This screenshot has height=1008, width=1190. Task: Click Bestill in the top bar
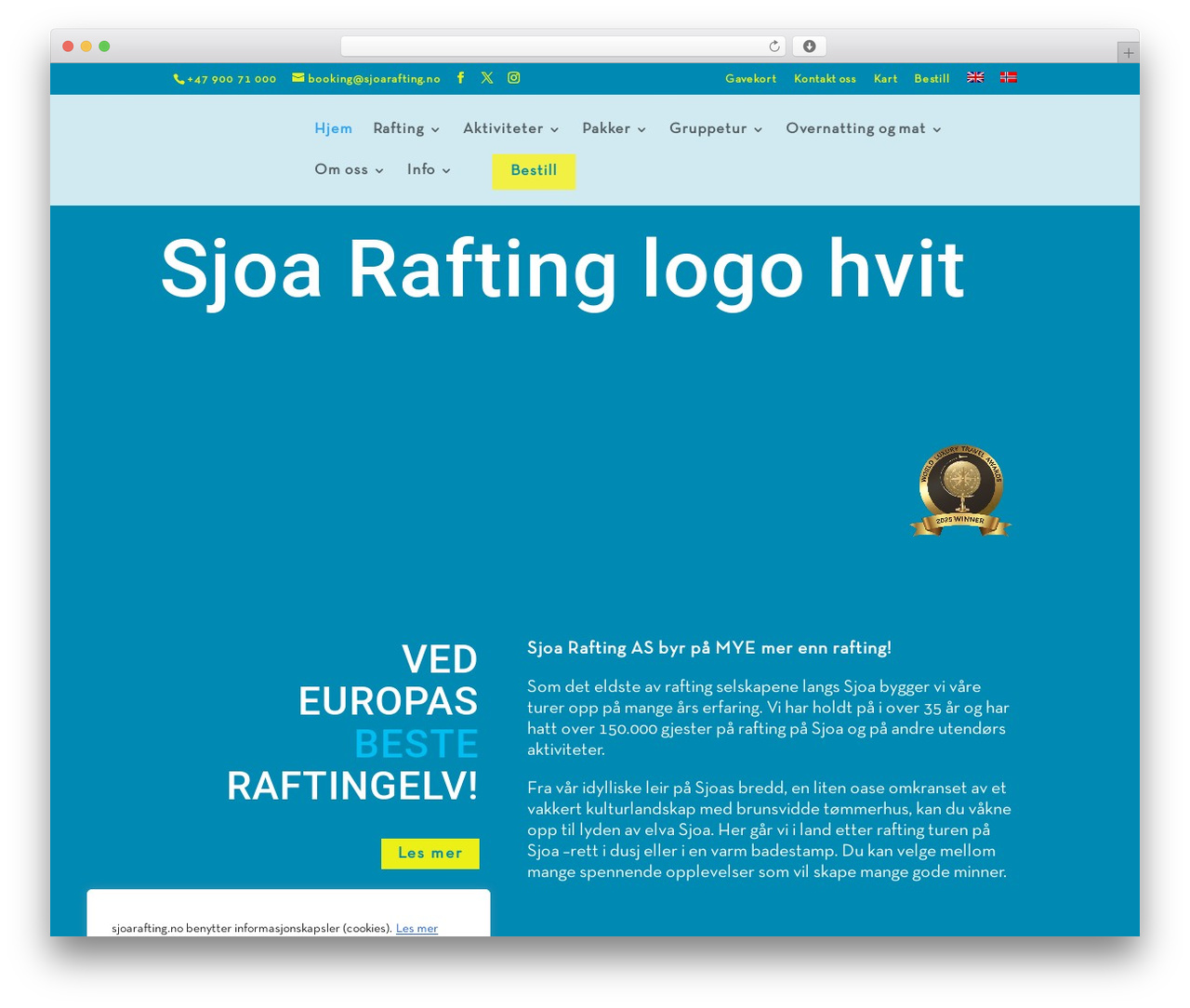pos(932,79)
